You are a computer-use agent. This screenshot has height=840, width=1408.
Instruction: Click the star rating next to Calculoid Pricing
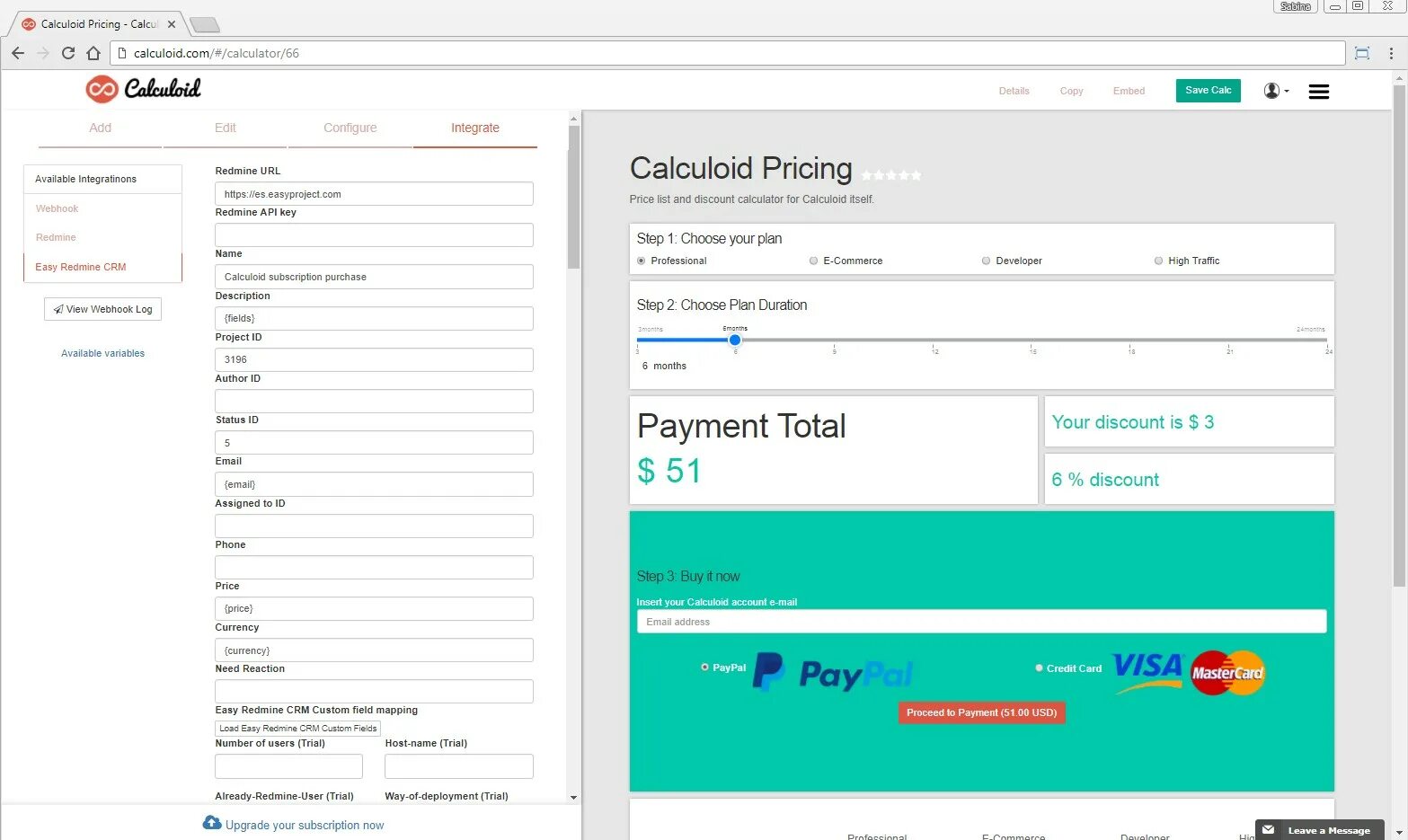891,175
